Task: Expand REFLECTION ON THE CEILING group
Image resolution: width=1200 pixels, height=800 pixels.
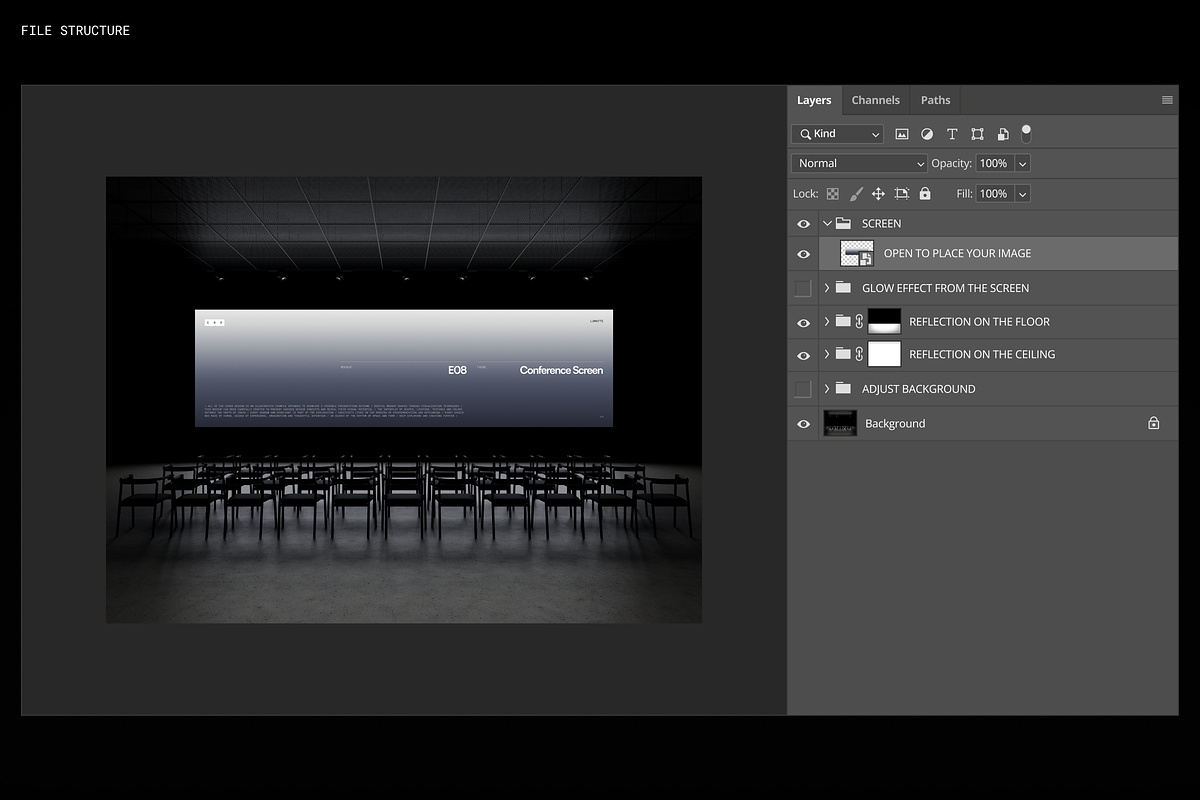Action: [827, 354]
